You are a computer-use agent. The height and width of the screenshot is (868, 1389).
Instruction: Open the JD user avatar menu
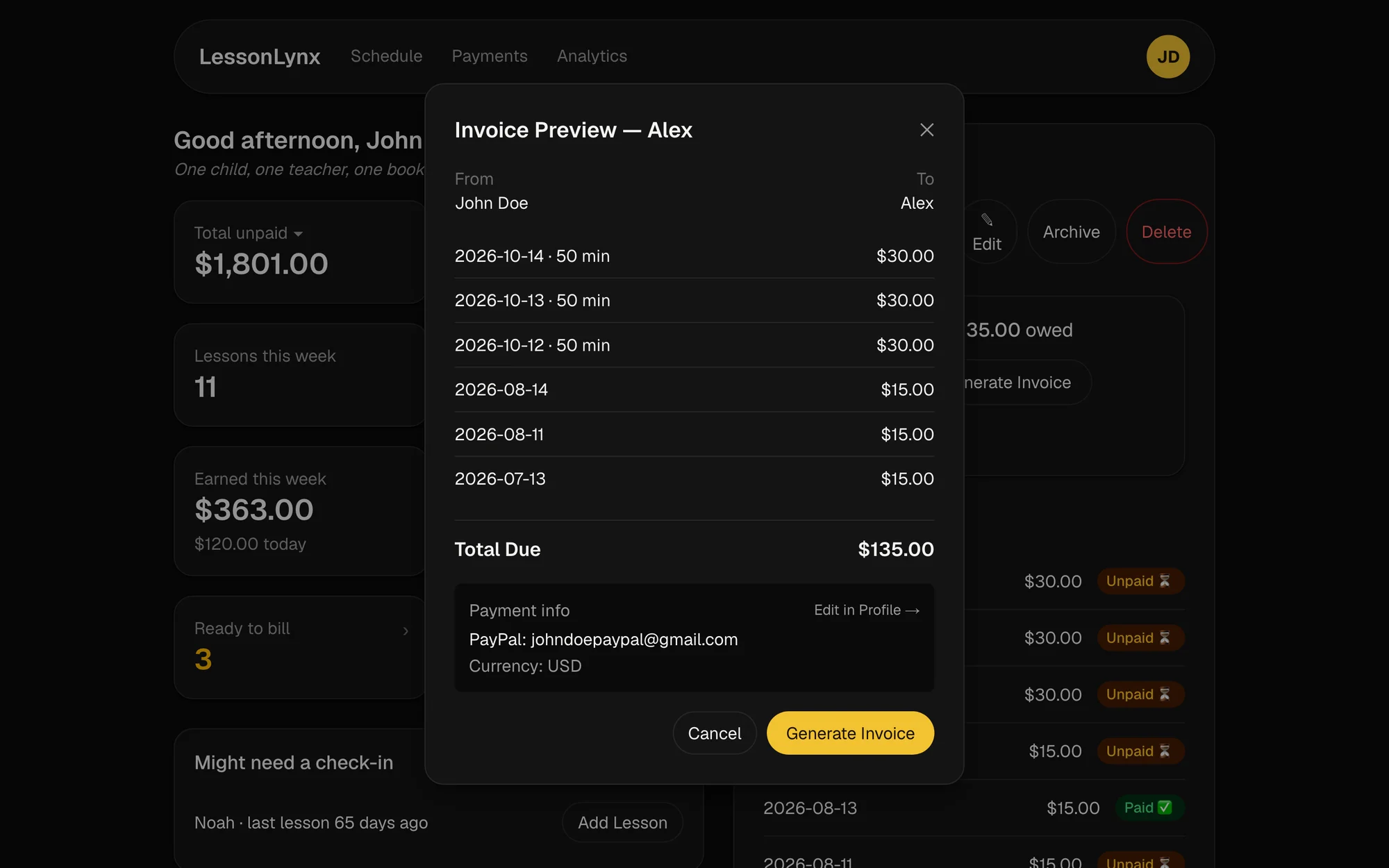tap(1168, 57)
